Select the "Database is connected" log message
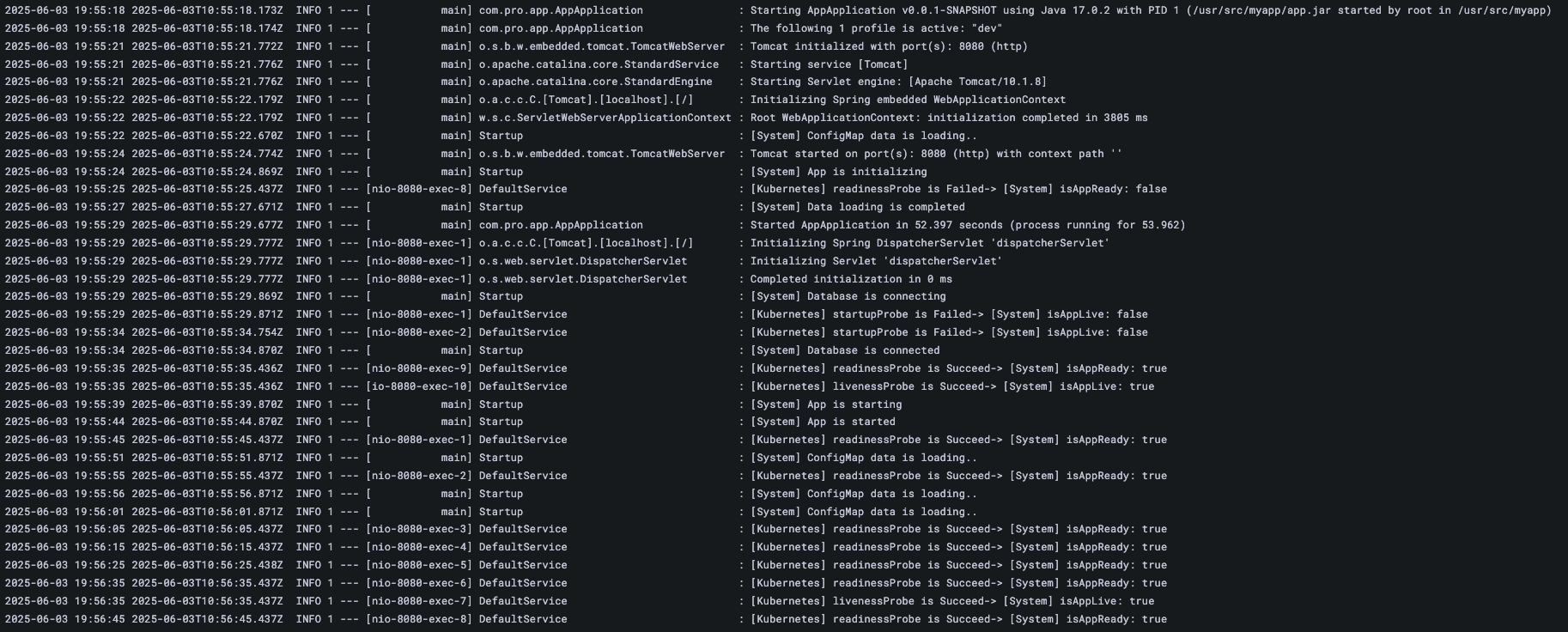 pos(845,350)
